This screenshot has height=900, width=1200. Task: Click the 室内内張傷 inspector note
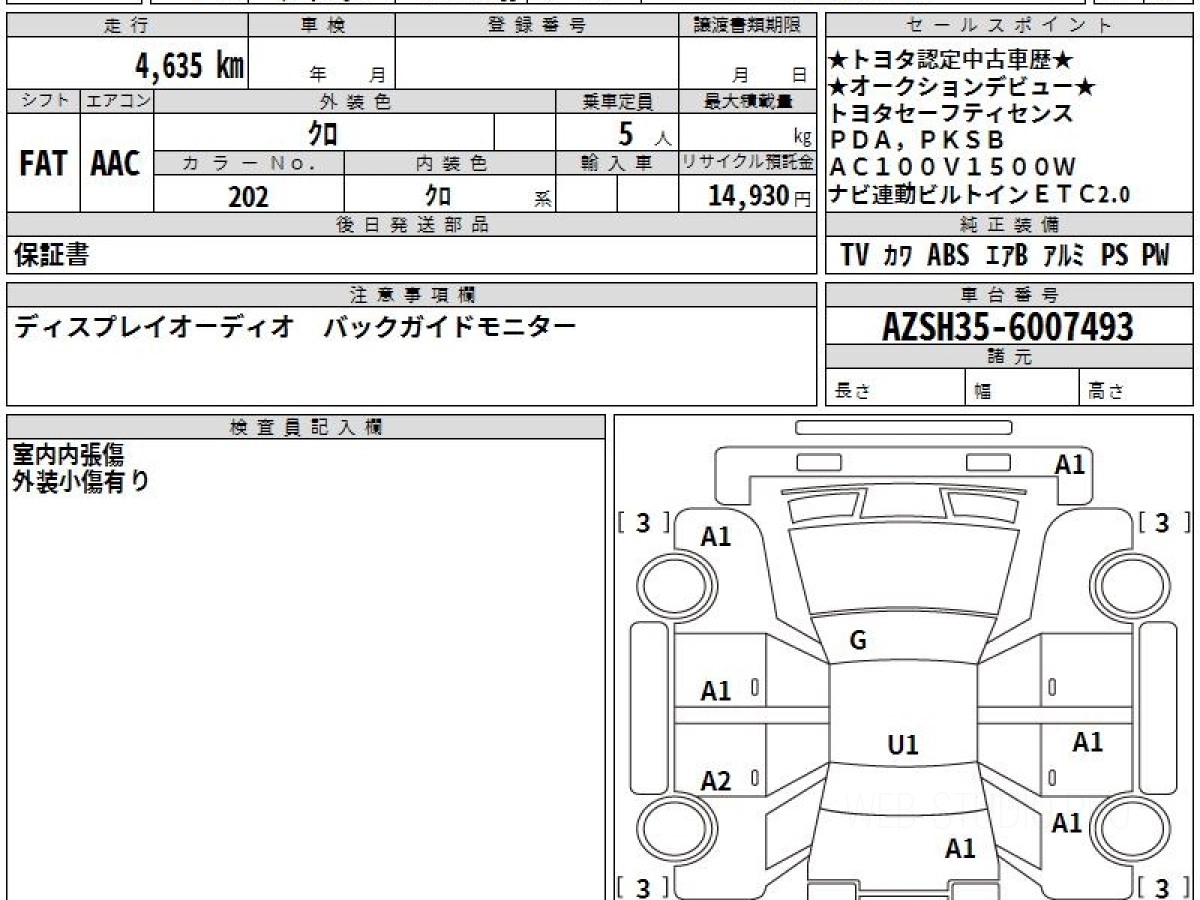68,455
